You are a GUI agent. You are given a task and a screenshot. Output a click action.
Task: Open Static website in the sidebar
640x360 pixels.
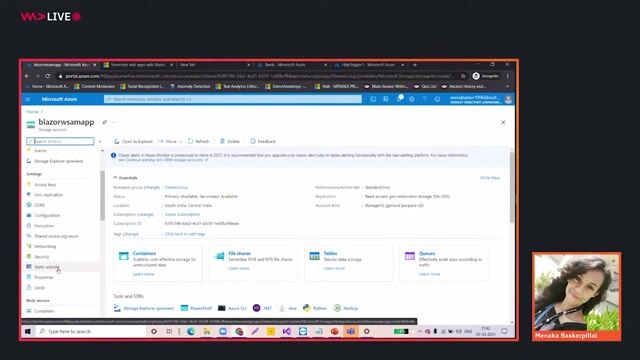click(x=47, y=267)
